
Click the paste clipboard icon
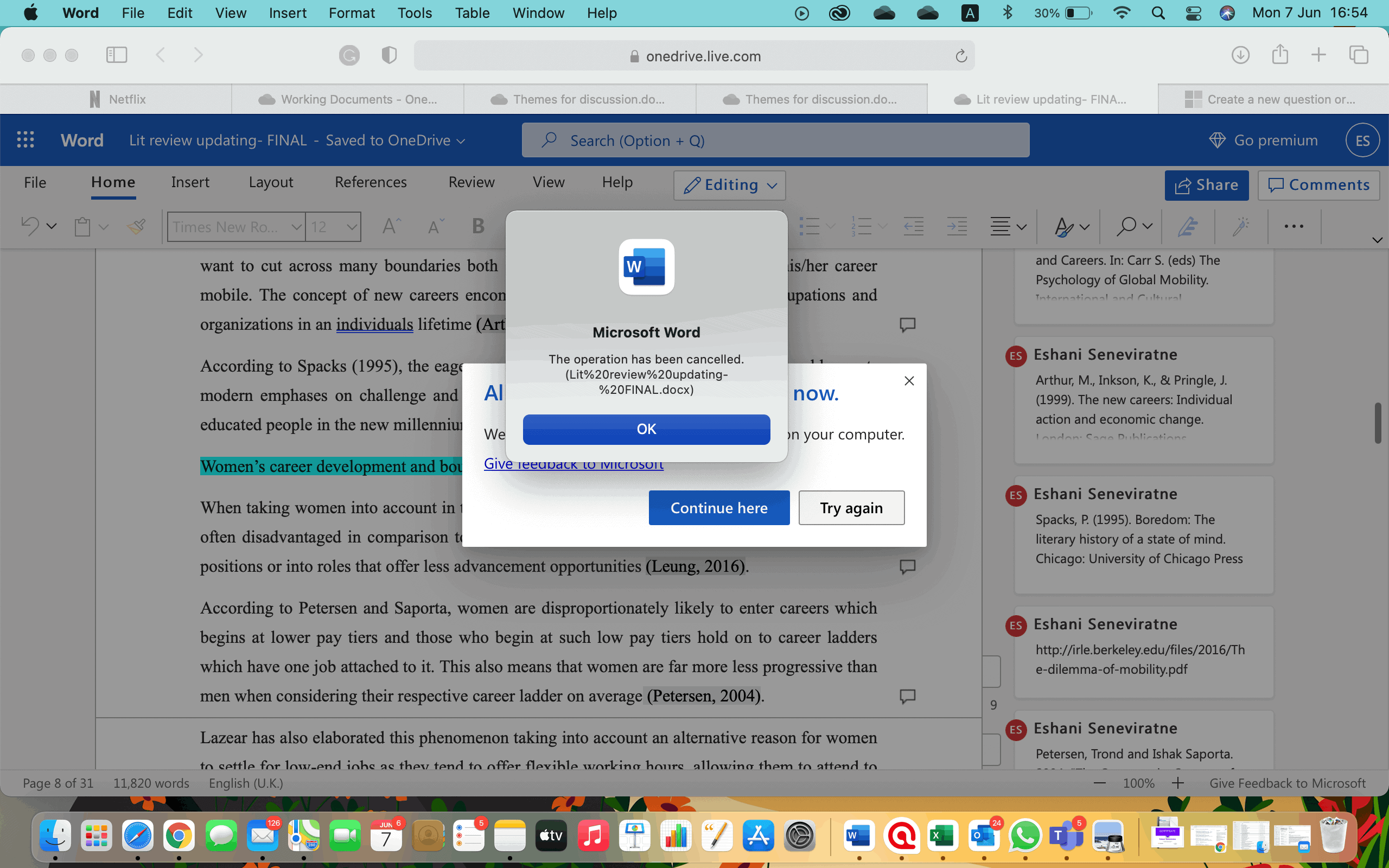pyautogui.click(x=82, y=226)
